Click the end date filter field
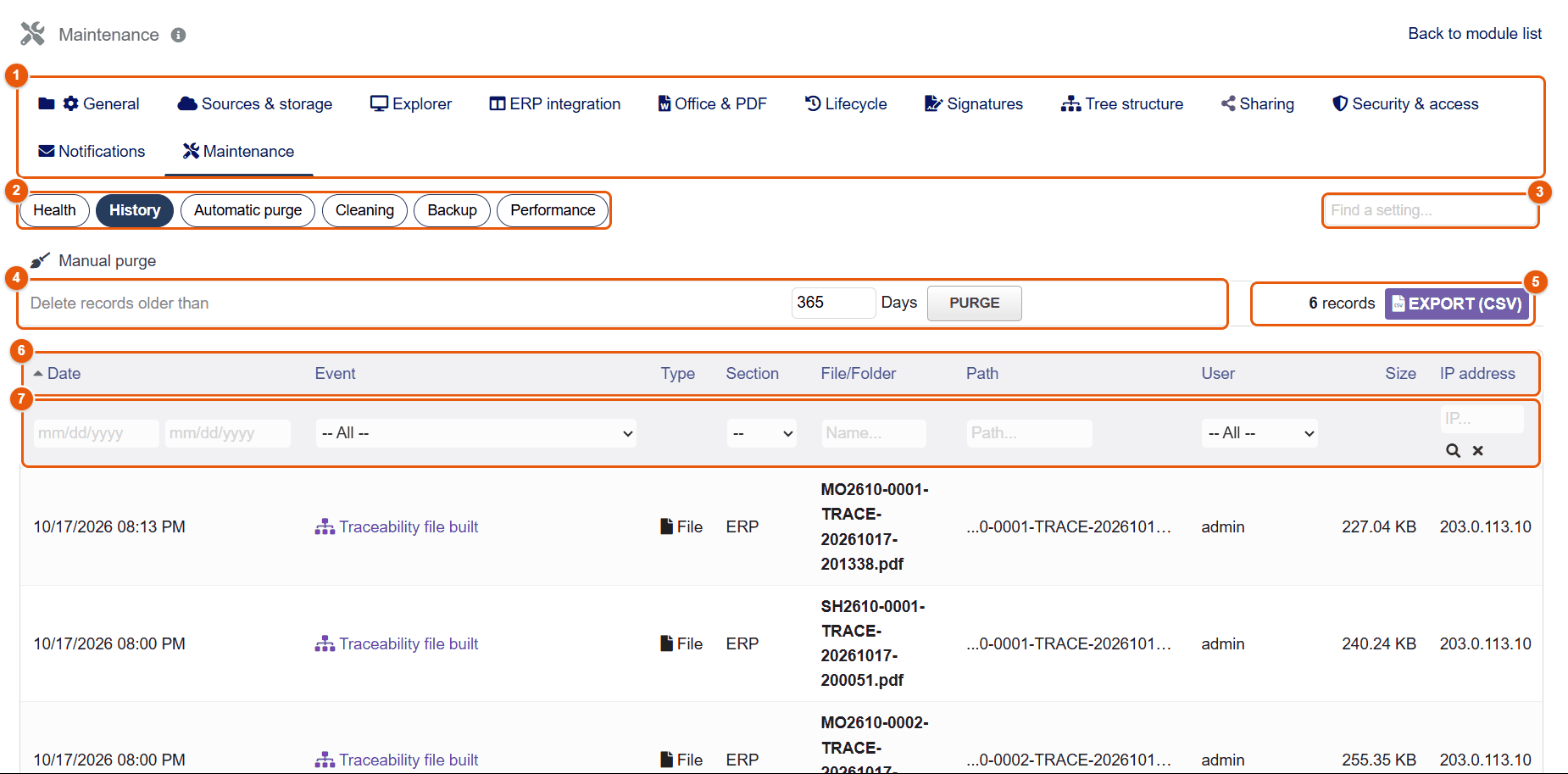This screenshot has width=1568, height=774. [228, 433]
